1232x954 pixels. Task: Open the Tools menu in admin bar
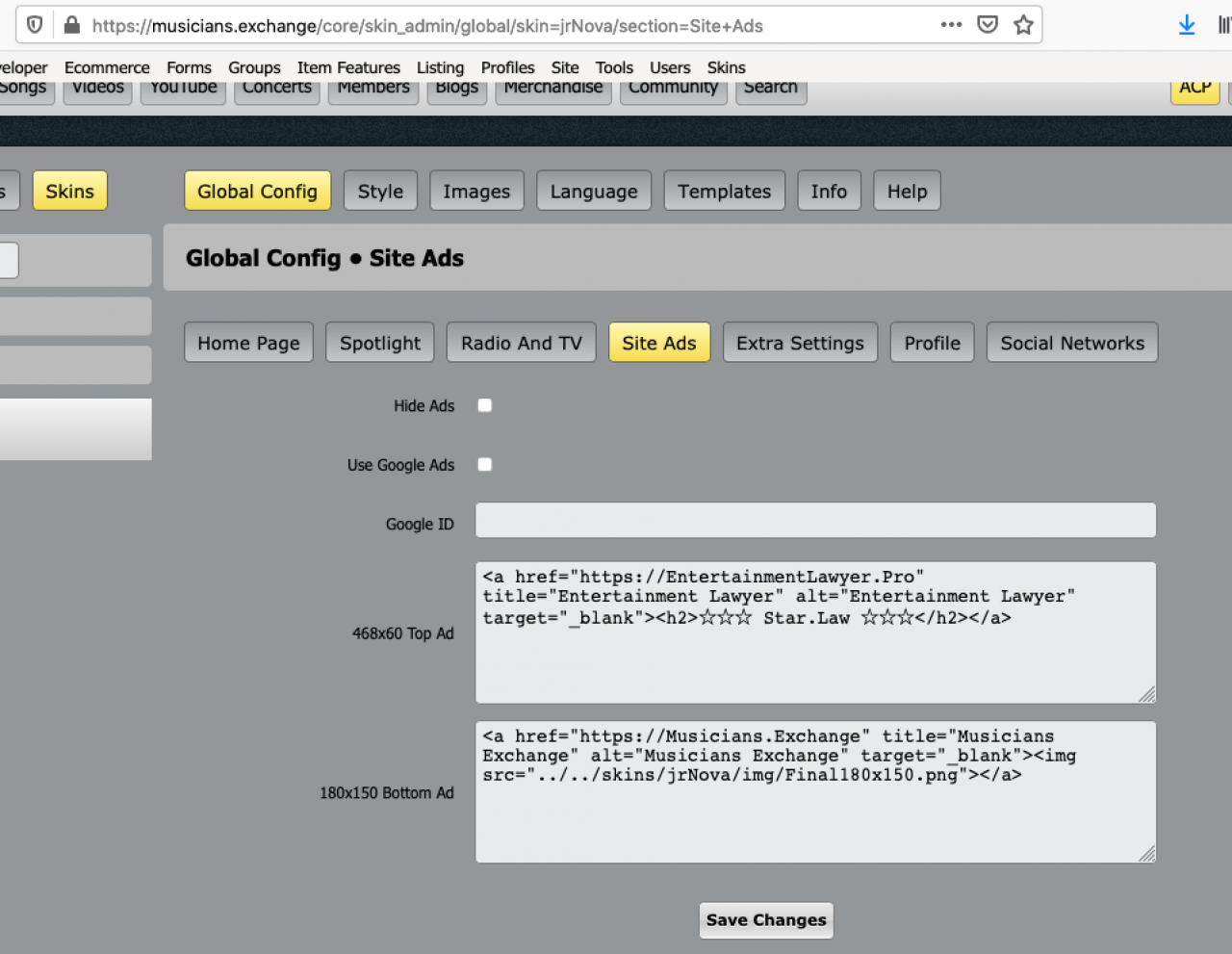[614, 67]
